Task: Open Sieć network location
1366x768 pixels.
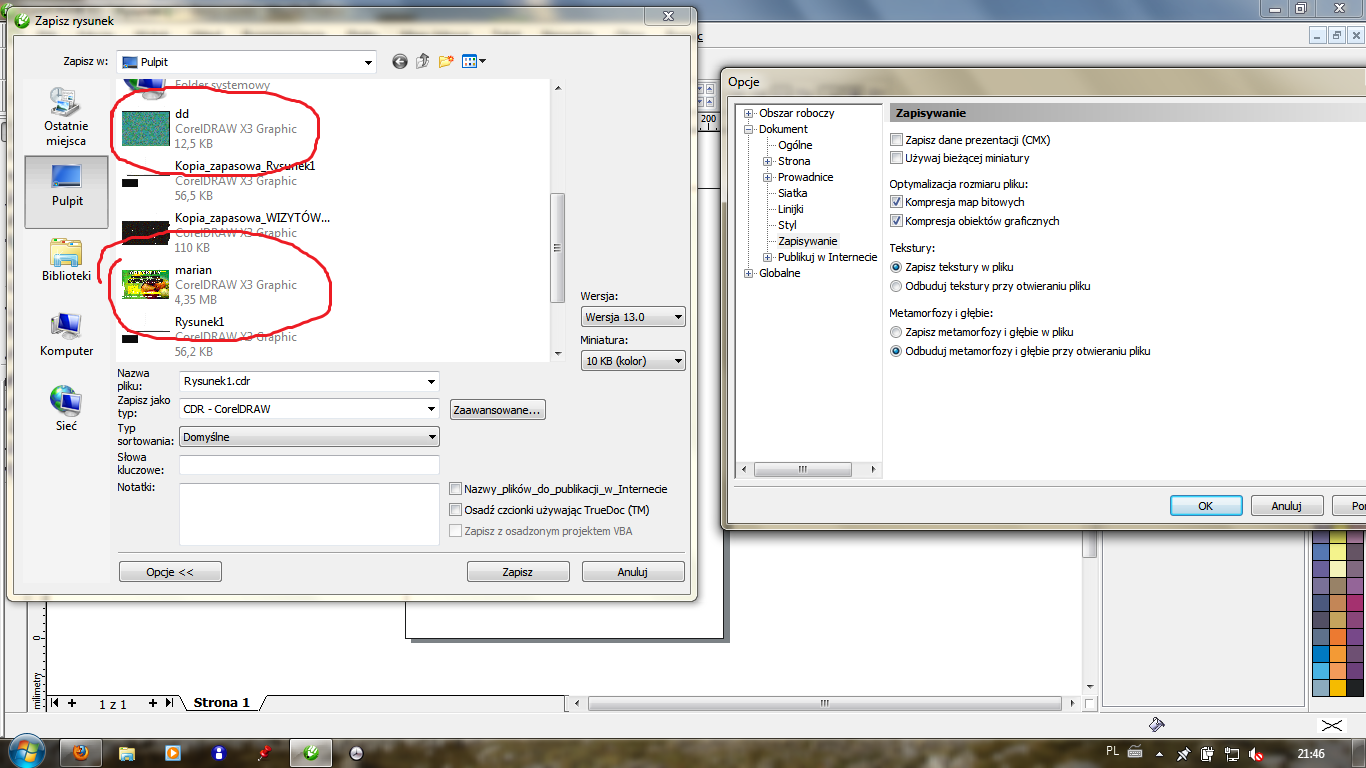Action: pos(66,408)
